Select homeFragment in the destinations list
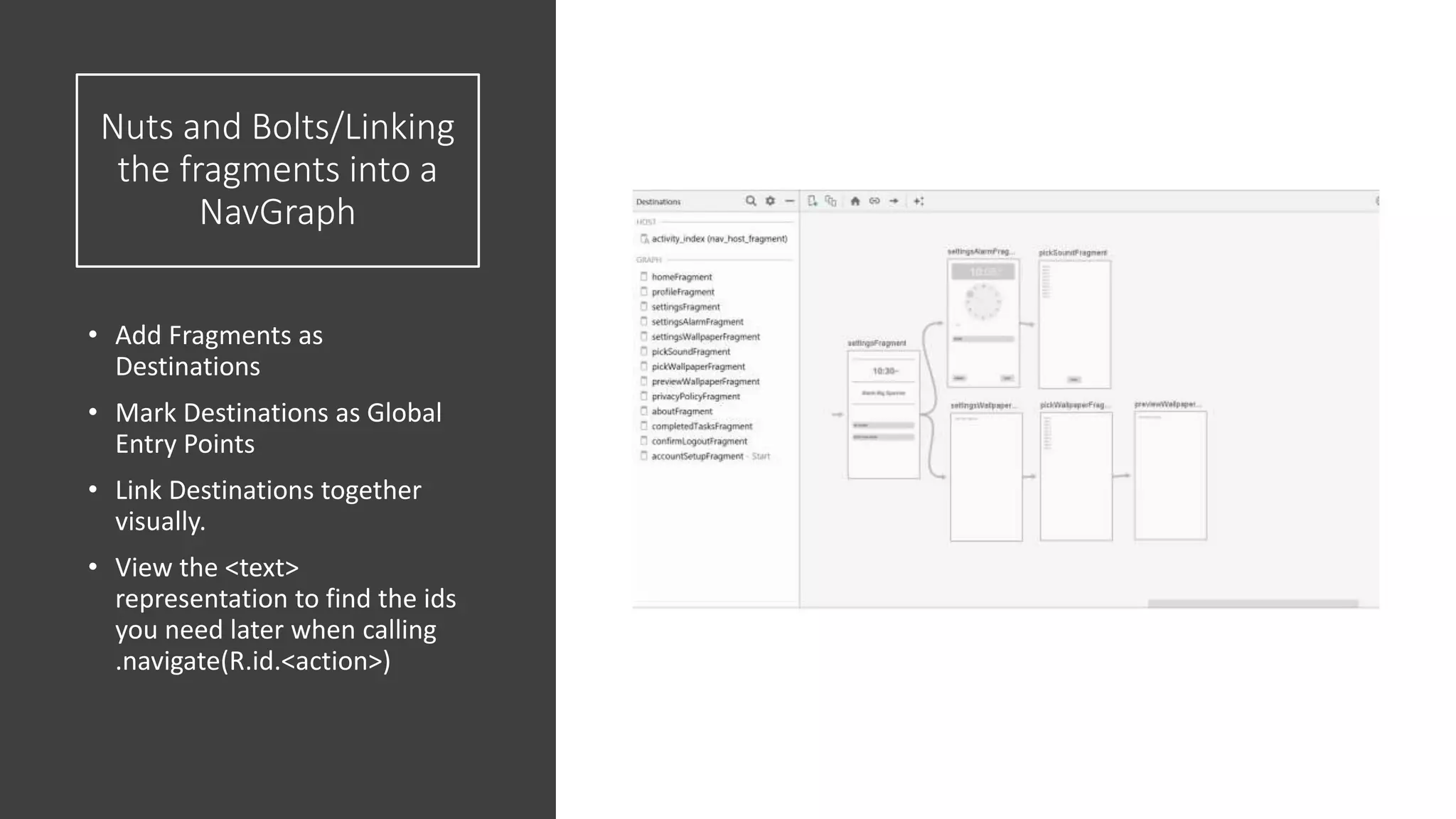This screenshot has height=819, width=1456. (681, 277)
